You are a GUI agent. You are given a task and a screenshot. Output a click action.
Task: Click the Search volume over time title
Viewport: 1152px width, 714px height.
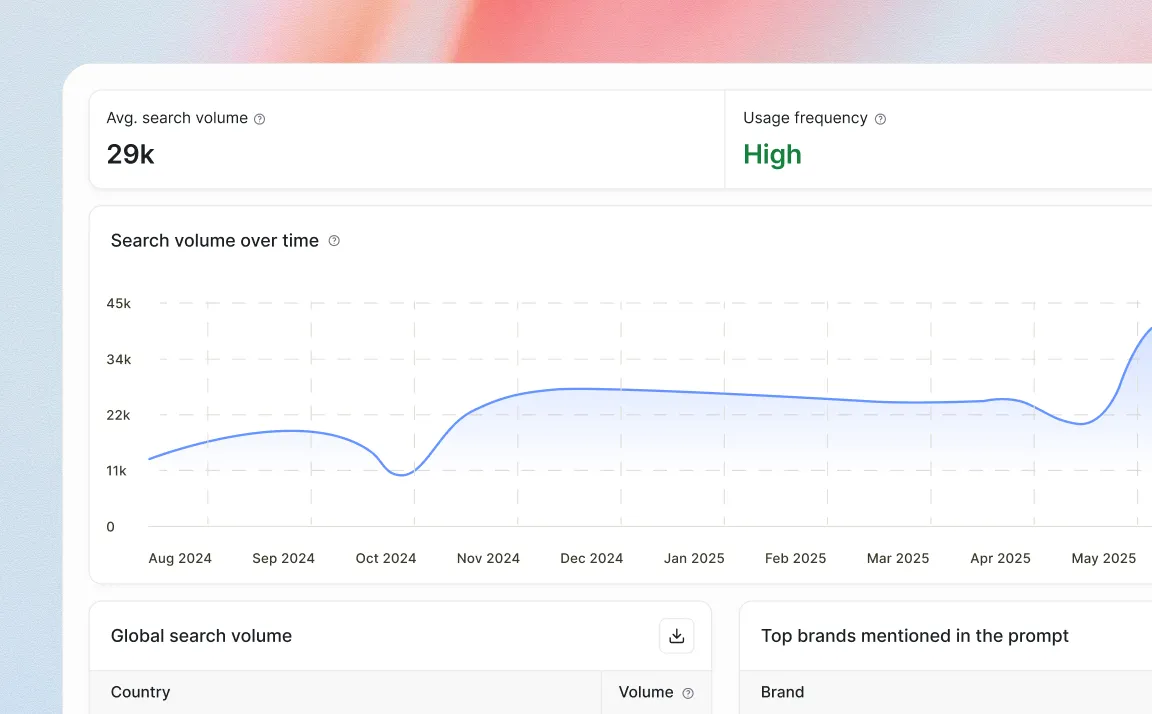click(x=215, y=241)
